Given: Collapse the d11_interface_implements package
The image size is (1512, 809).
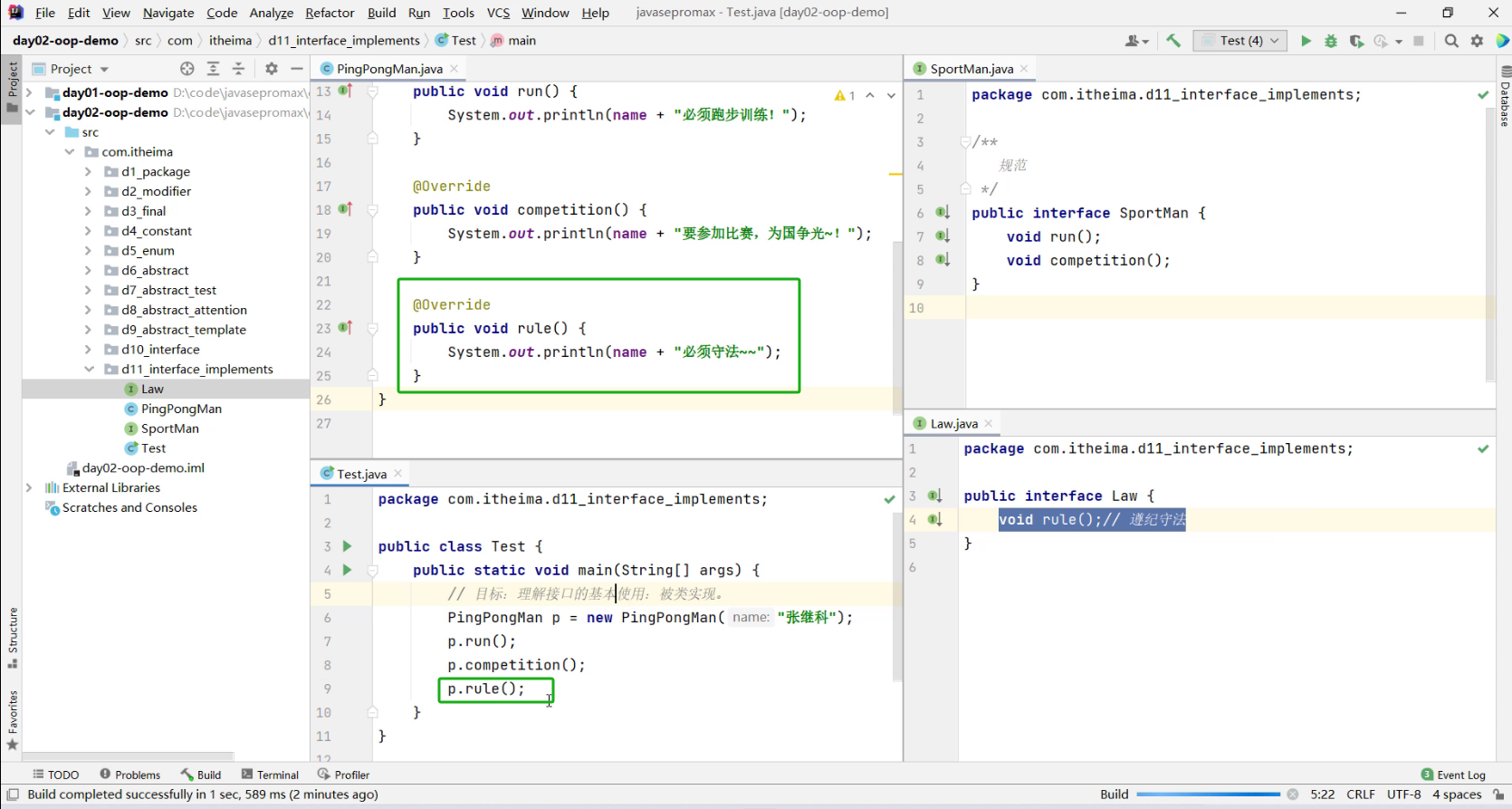Looking at the screenshot, I should [89, 370].
